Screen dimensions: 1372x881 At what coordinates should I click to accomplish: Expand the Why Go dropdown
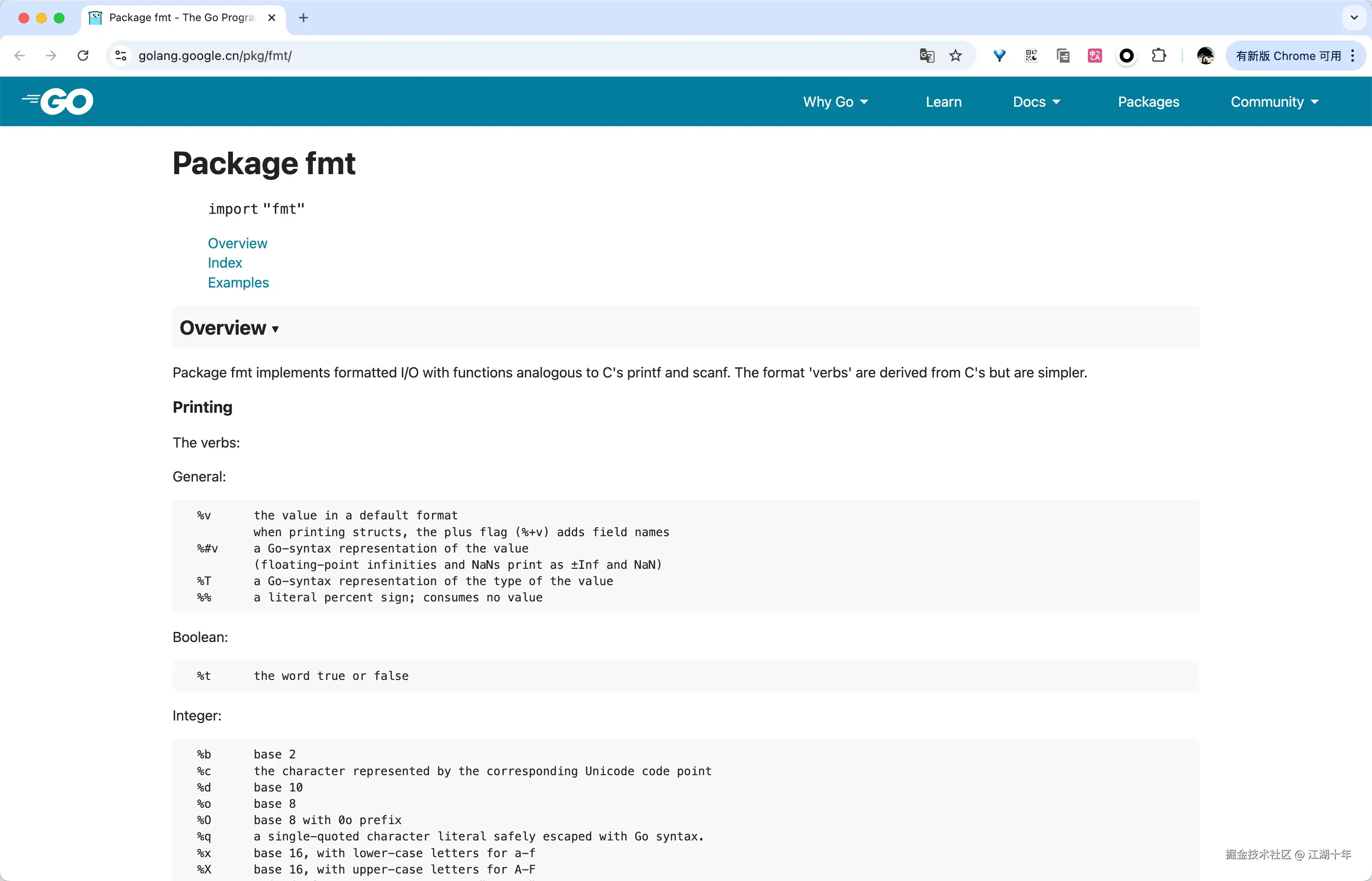[835, 101]
